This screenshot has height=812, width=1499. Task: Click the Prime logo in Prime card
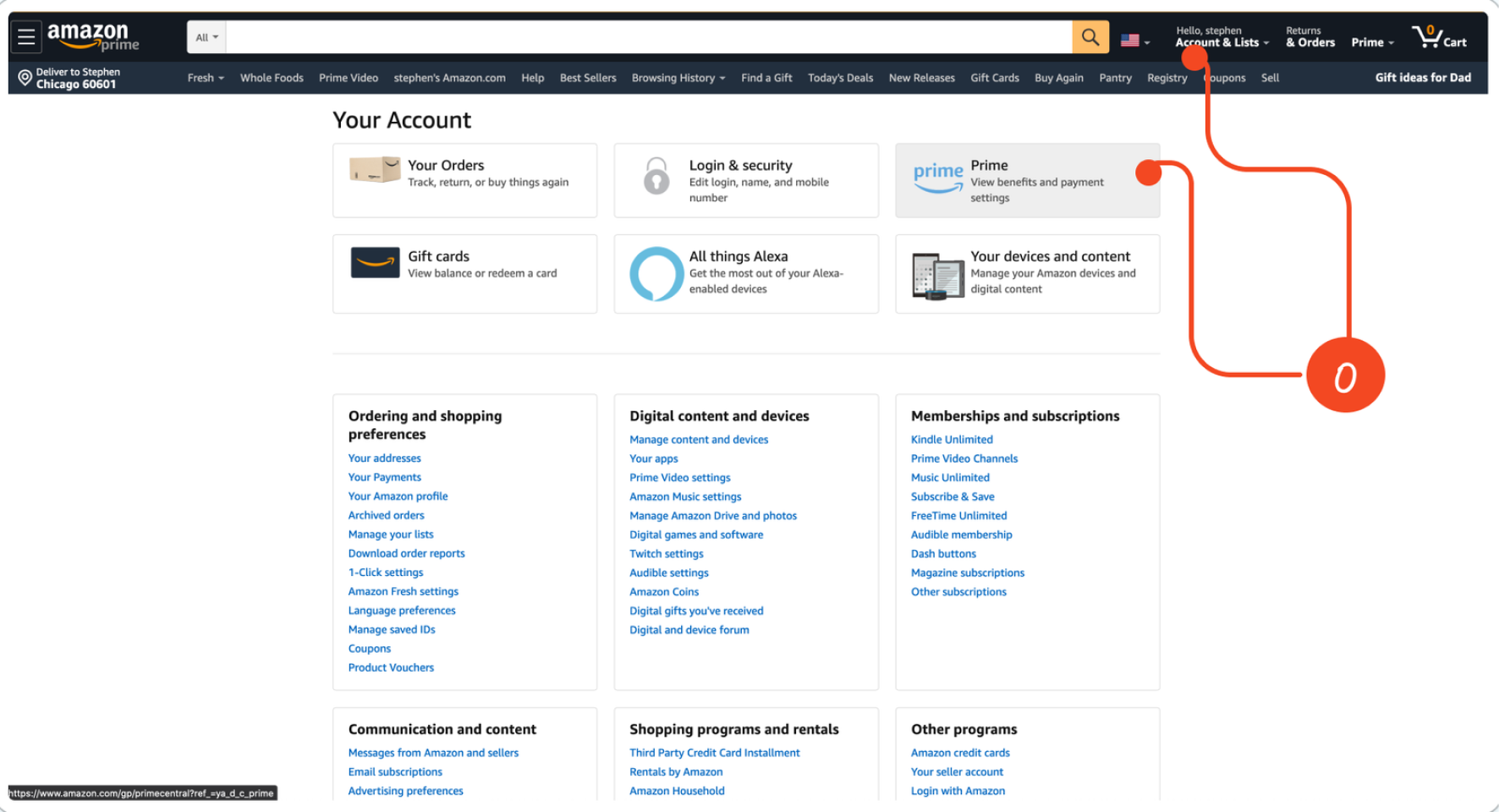(938, 177)
